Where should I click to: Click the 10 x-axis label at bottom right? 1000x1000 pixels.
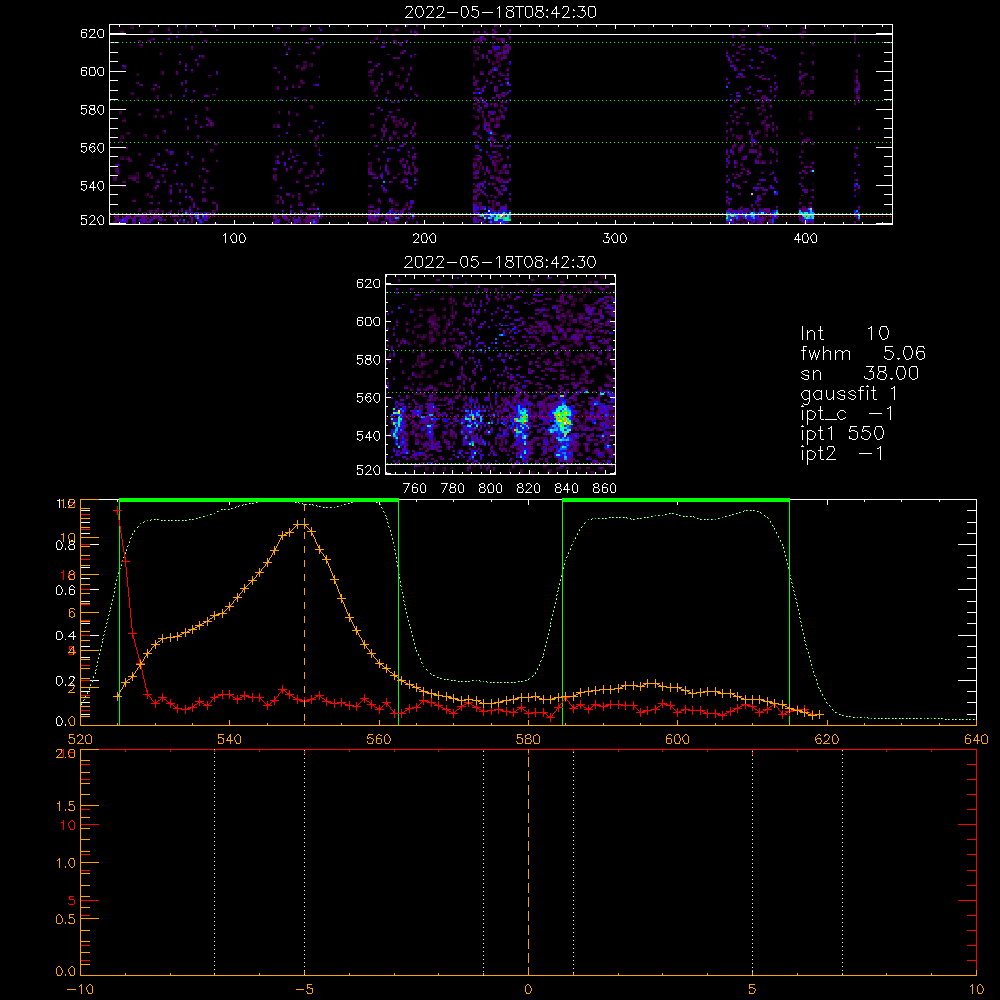pos(976,989)
